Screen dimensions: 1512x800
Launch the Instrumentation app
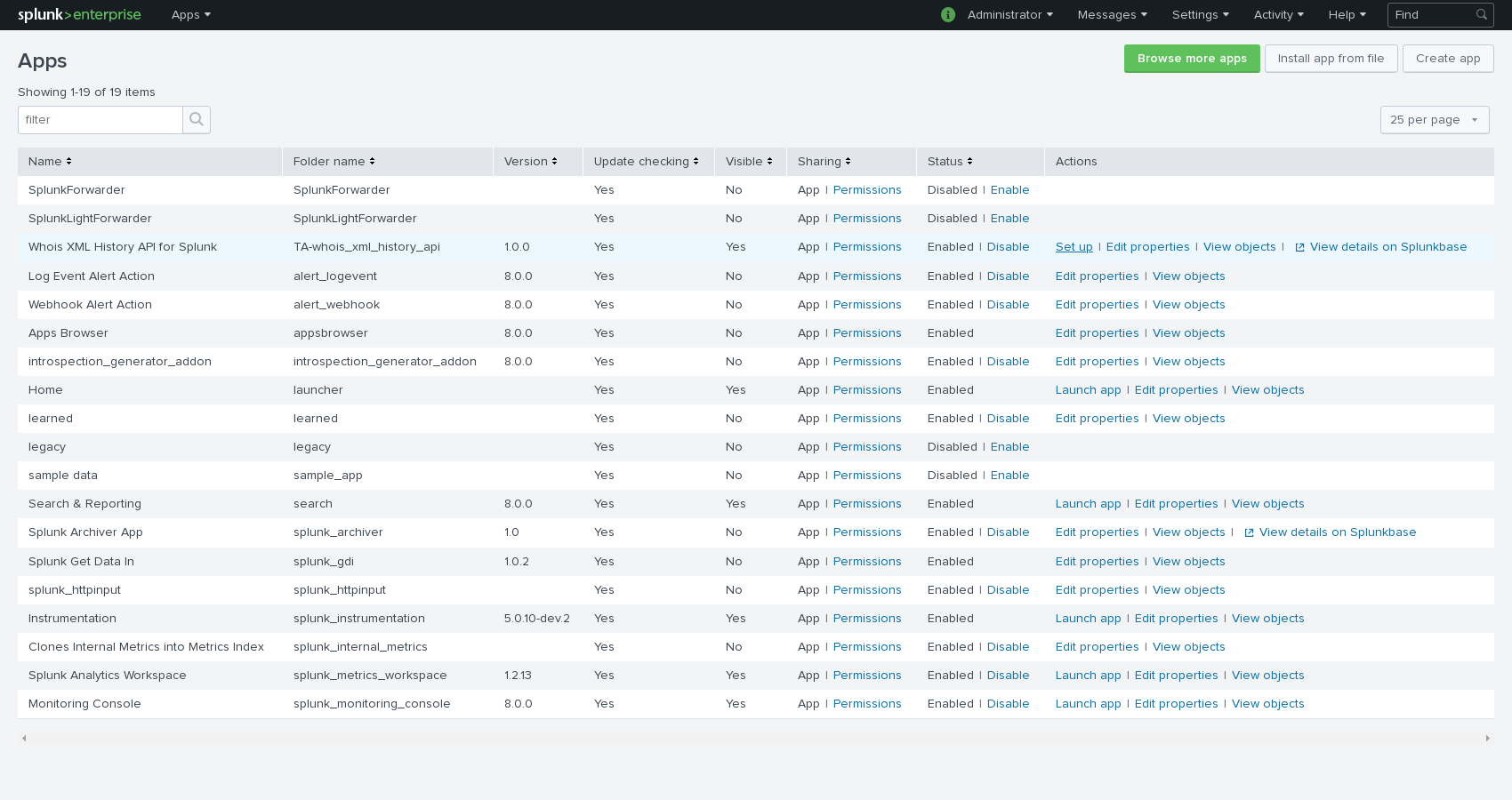click(1088, 619)
